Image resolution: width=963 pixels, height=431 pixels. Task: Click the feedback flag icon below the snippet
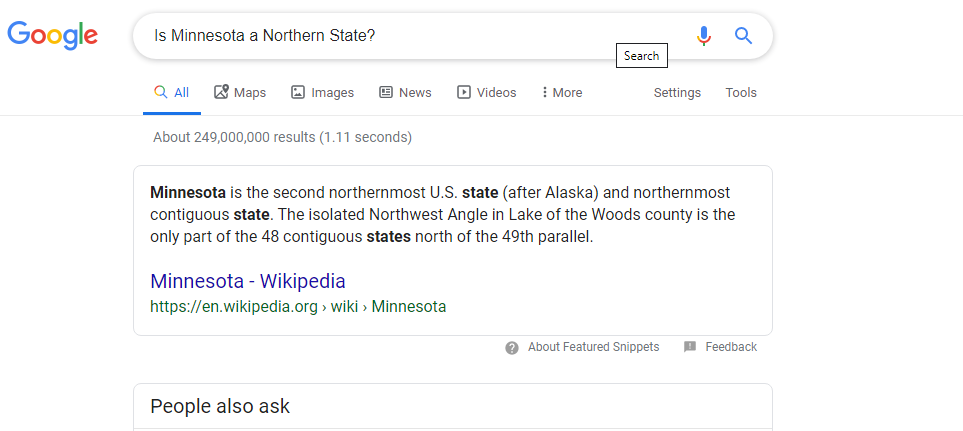coord(690,347)
